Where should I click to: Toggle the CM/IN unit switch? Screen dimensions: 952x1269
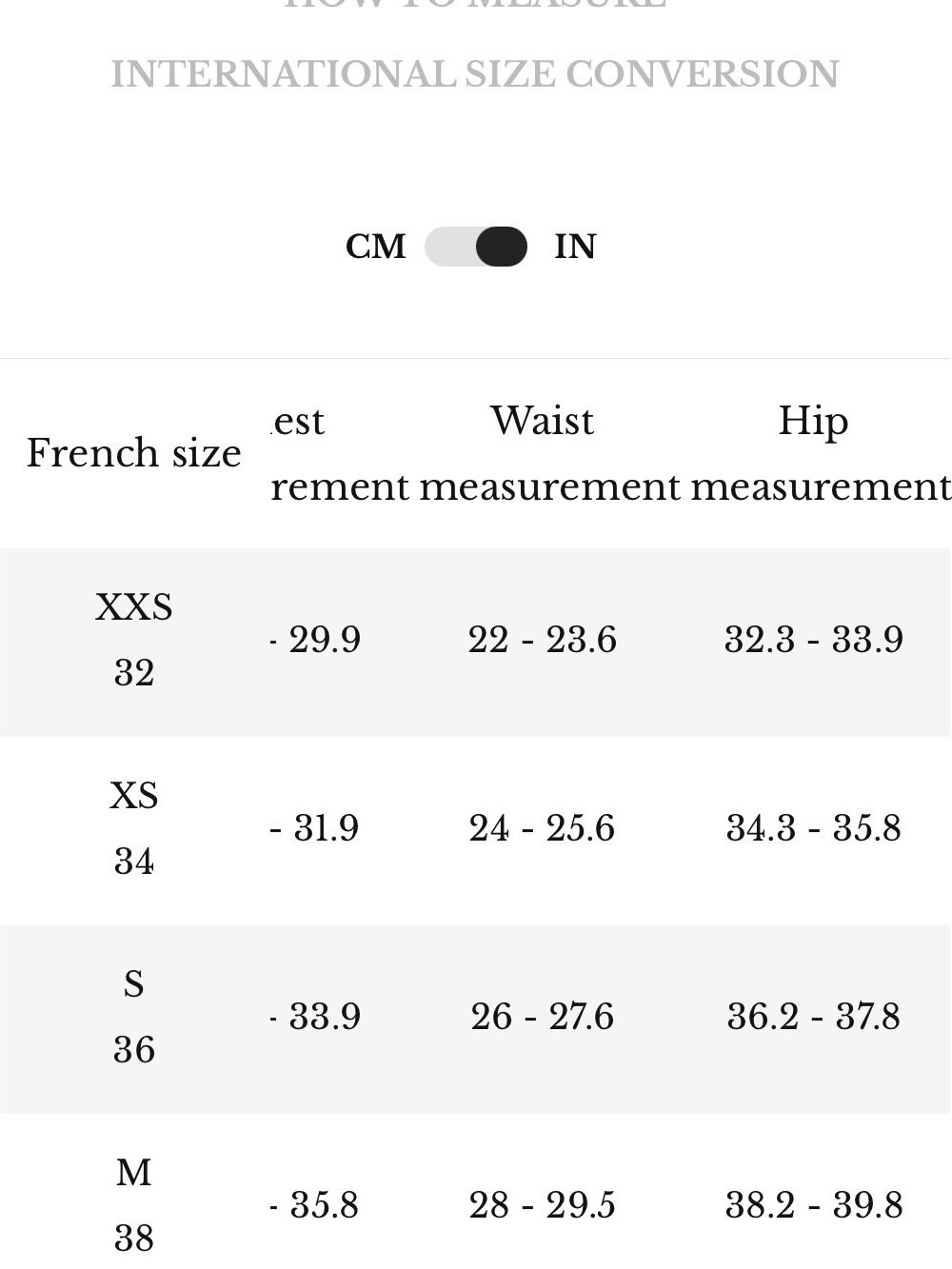tap(476, 247)
